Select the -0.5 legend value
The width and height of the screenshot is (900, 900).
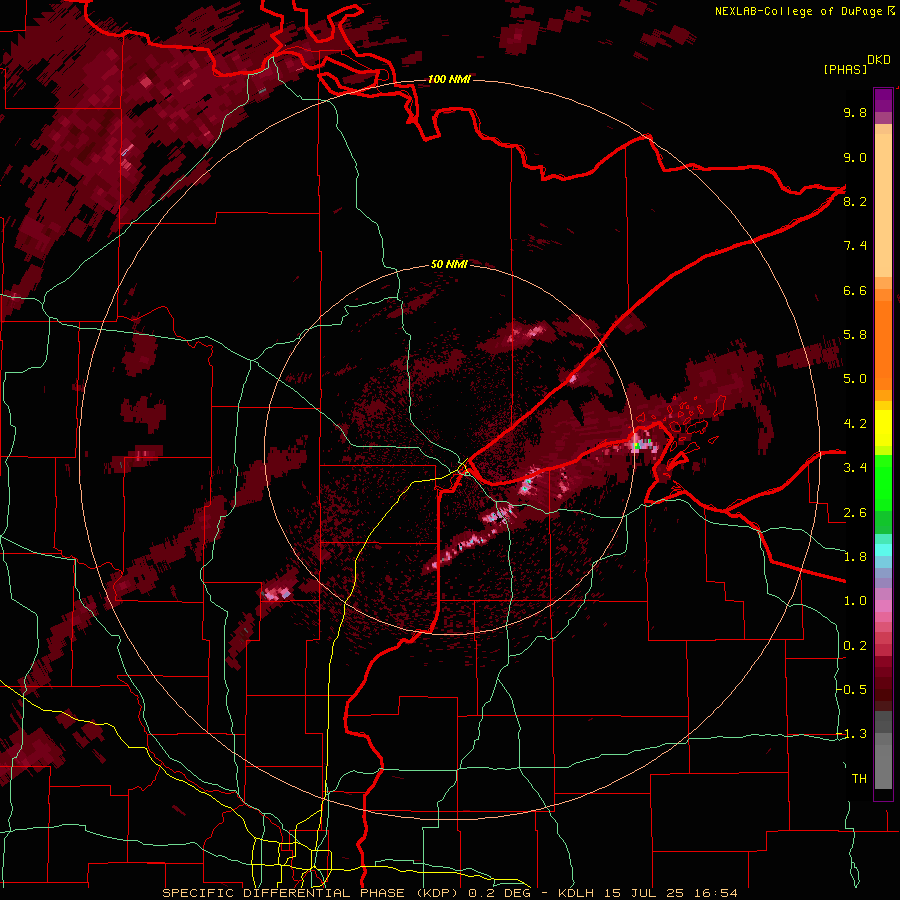coord(852,690)
